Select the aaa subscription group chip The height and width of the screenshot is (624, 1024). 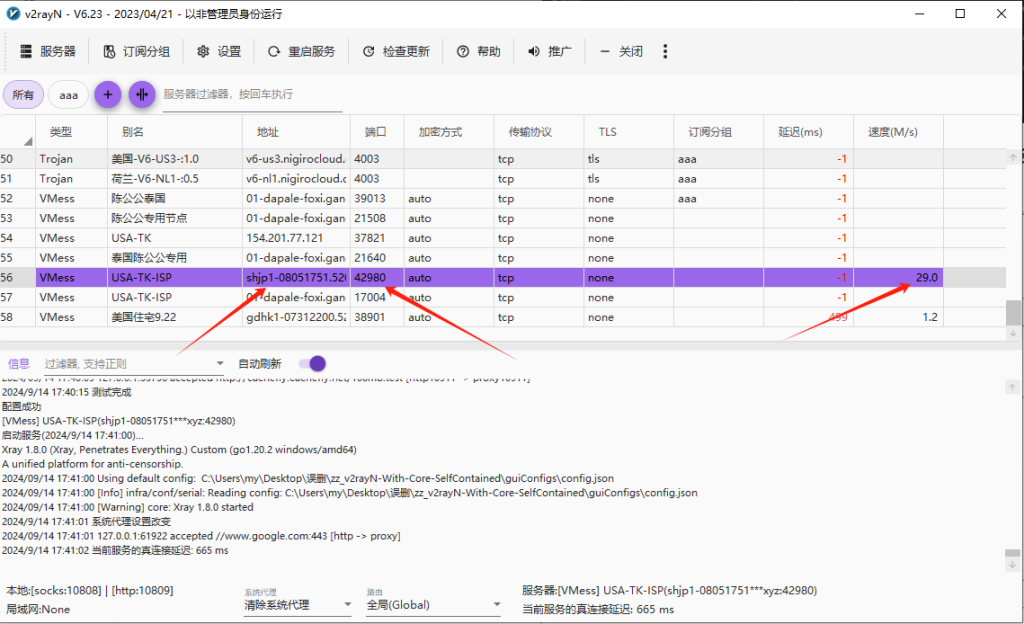pyautogui.click(x=67, y=94)
